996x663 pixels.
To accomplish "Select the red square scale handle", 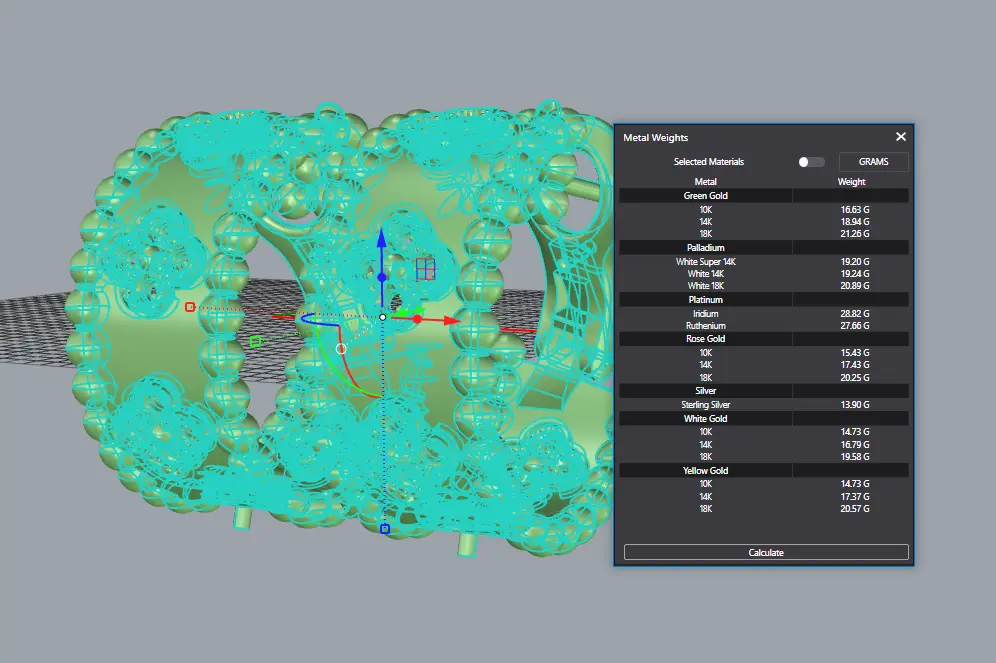I will (x=190, y=307).
